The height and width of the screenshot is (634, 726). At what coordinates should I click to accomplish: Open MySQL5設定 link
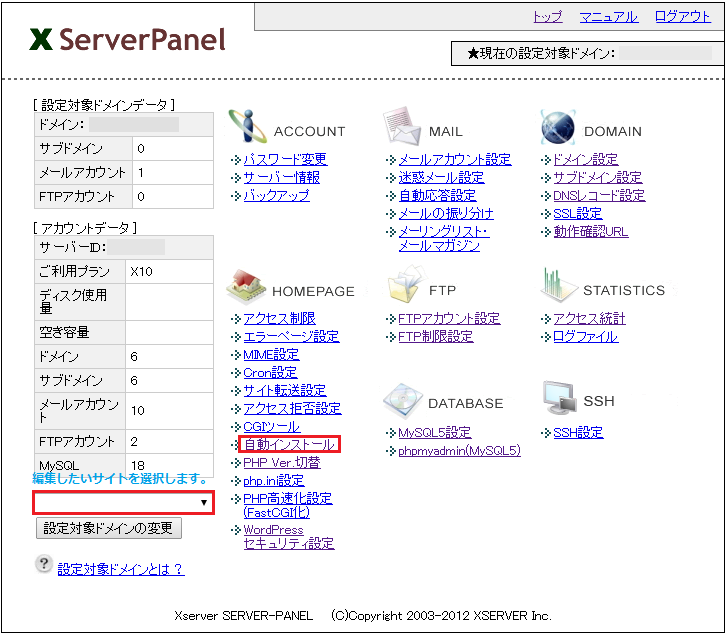435,433
